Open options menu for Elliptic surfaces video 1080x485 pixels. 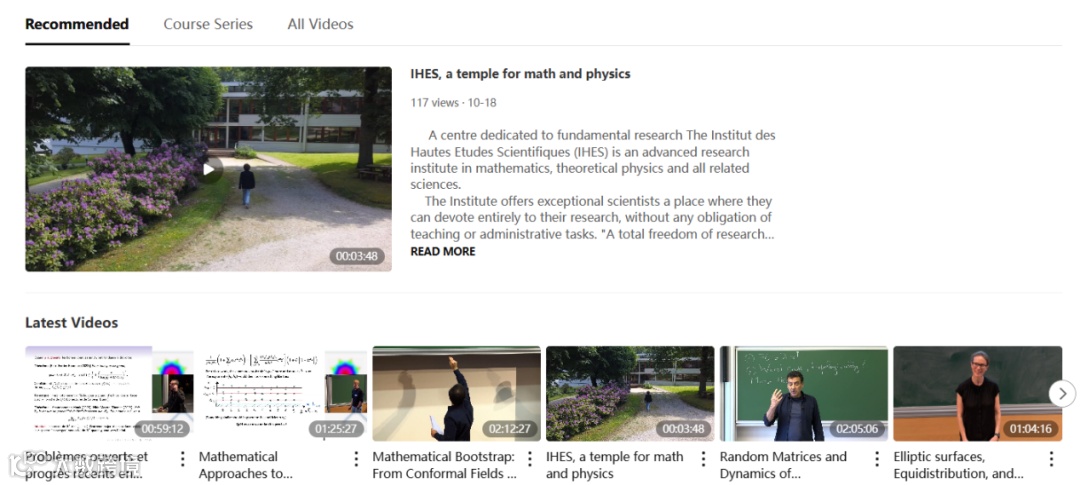click(x=1052, y=459)
